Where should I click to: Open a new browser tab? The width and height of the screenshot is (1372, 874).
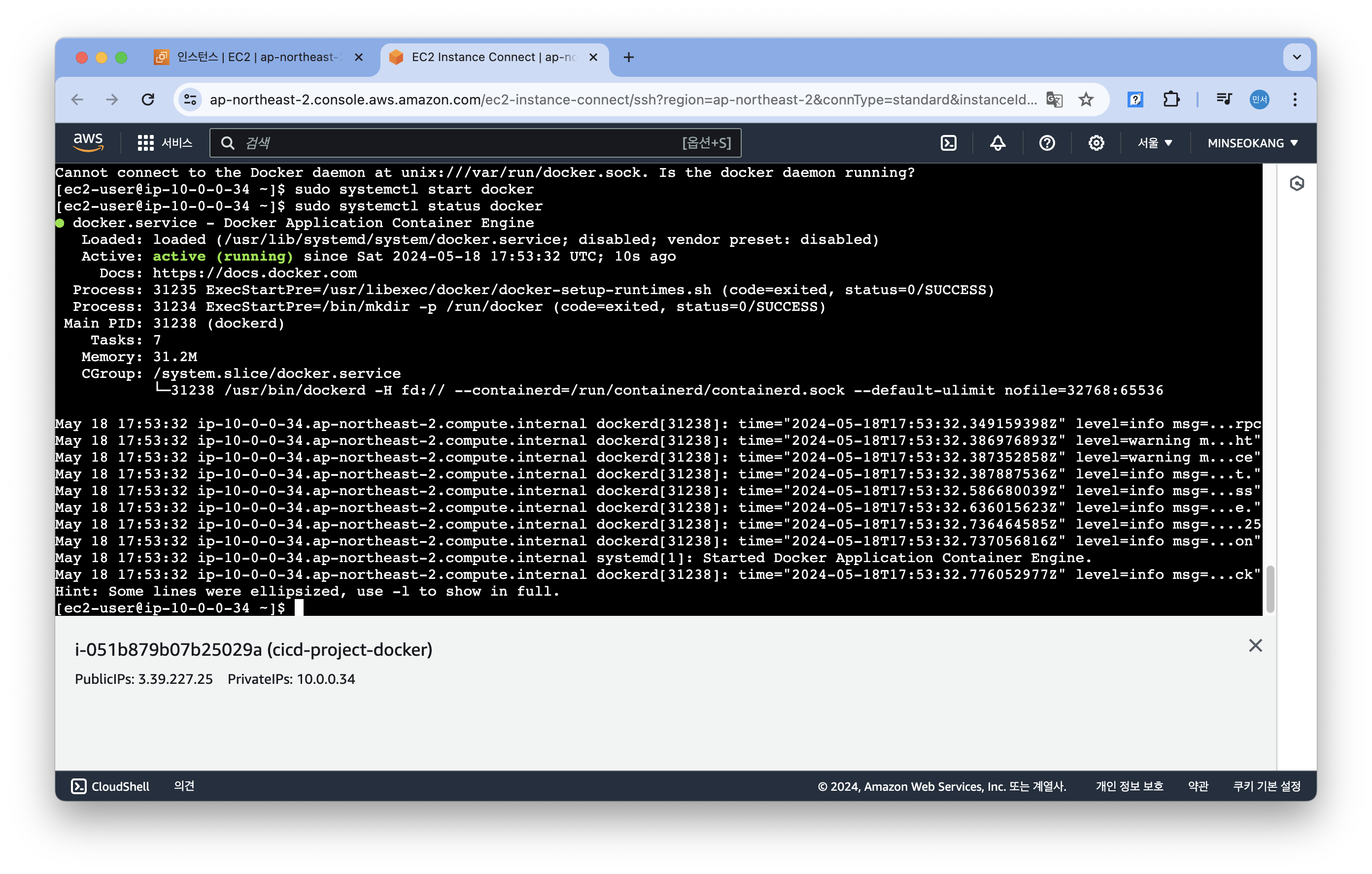[x=628, y=57]
